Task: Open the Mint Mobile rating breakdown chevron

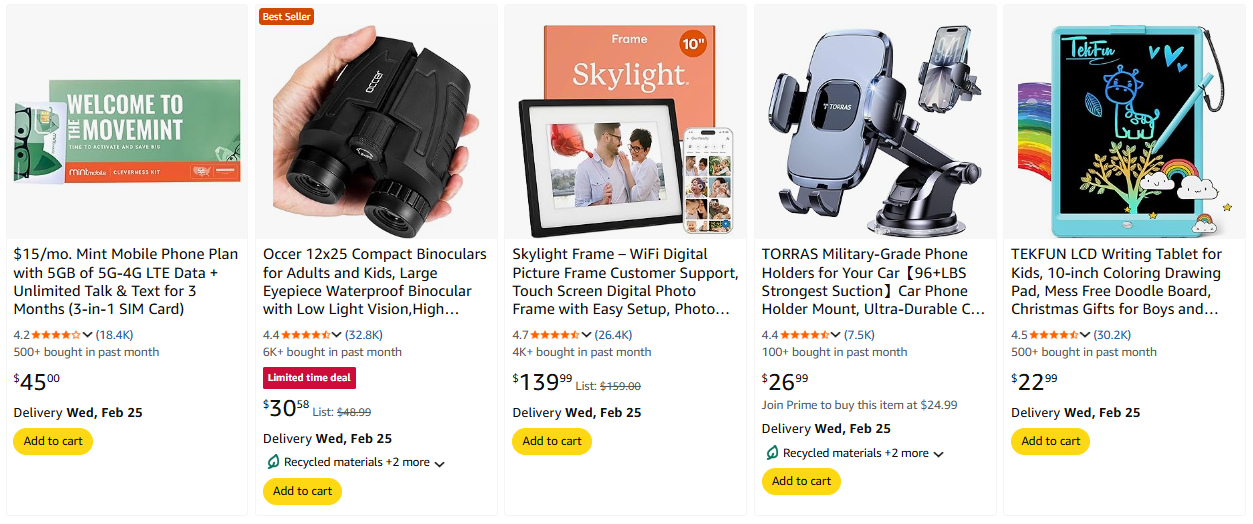Action: point(87,335)
